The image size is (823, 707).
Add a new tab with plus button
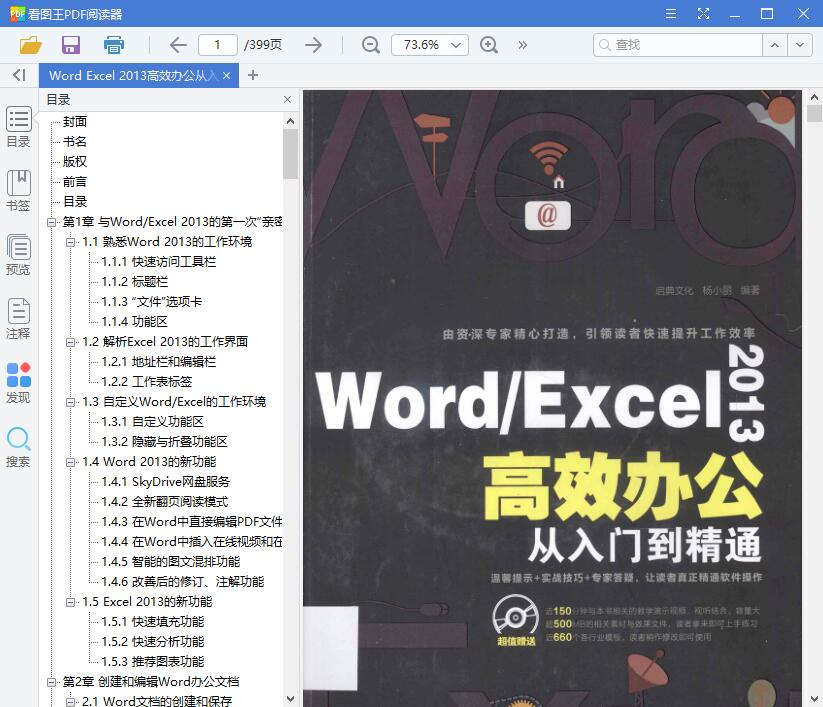click(252, 76)
